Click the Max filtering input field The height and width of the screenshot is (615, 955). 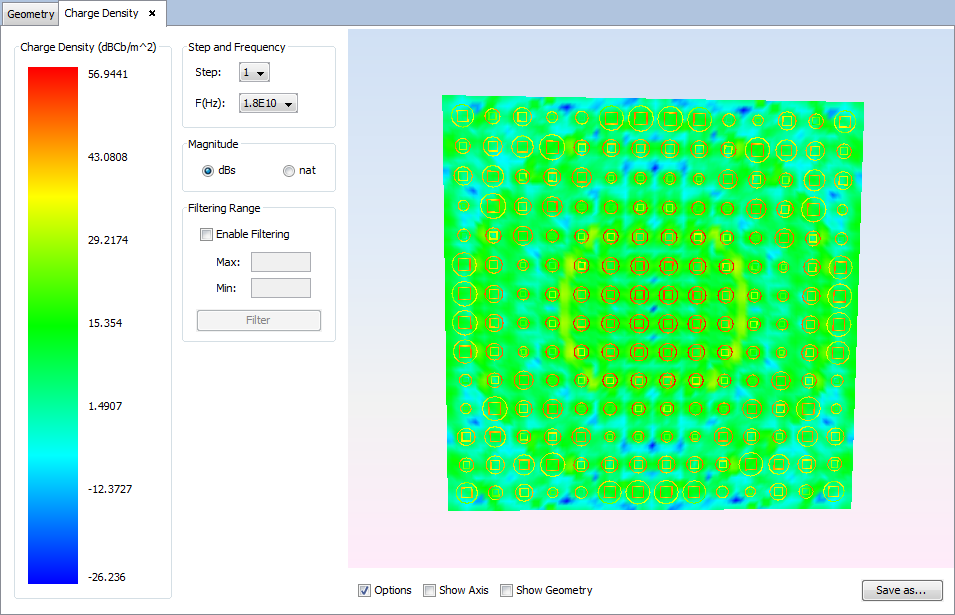coord(280,262)
